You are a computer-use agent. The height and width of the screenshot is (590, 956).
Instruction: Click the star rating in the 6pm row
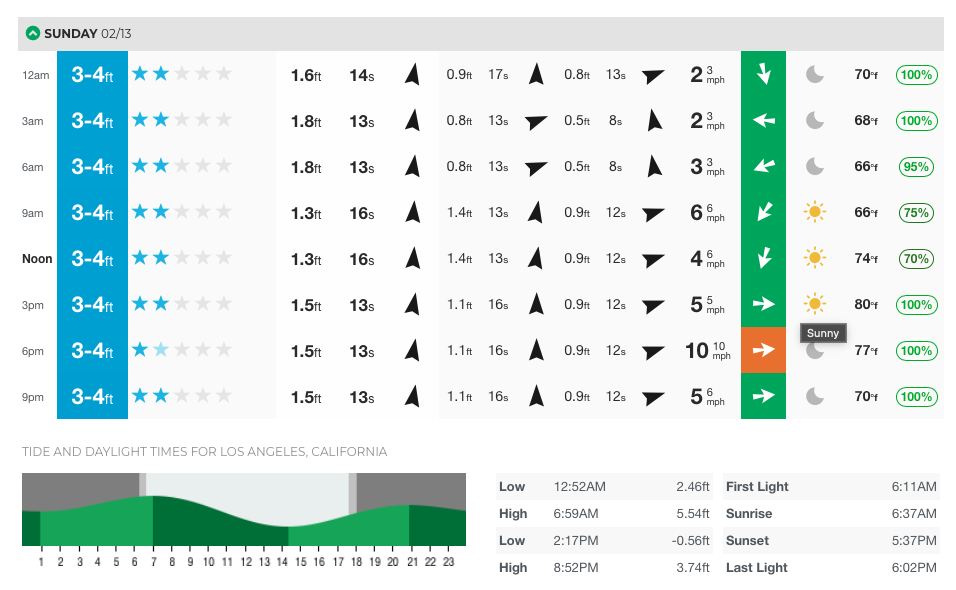click(181, 350)
